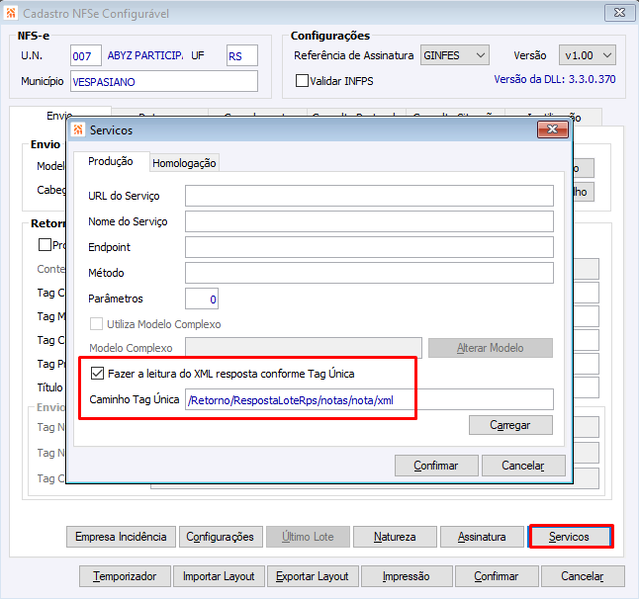639x599 pixels.
Task: Click the Último Lote button
Action: pyautogui.click(x=308, y=537)
